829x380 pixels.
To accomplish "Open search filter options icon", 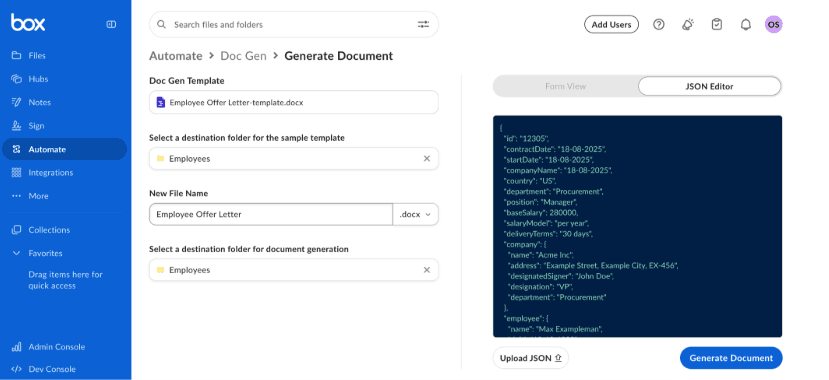I will [x=423, y=24].
